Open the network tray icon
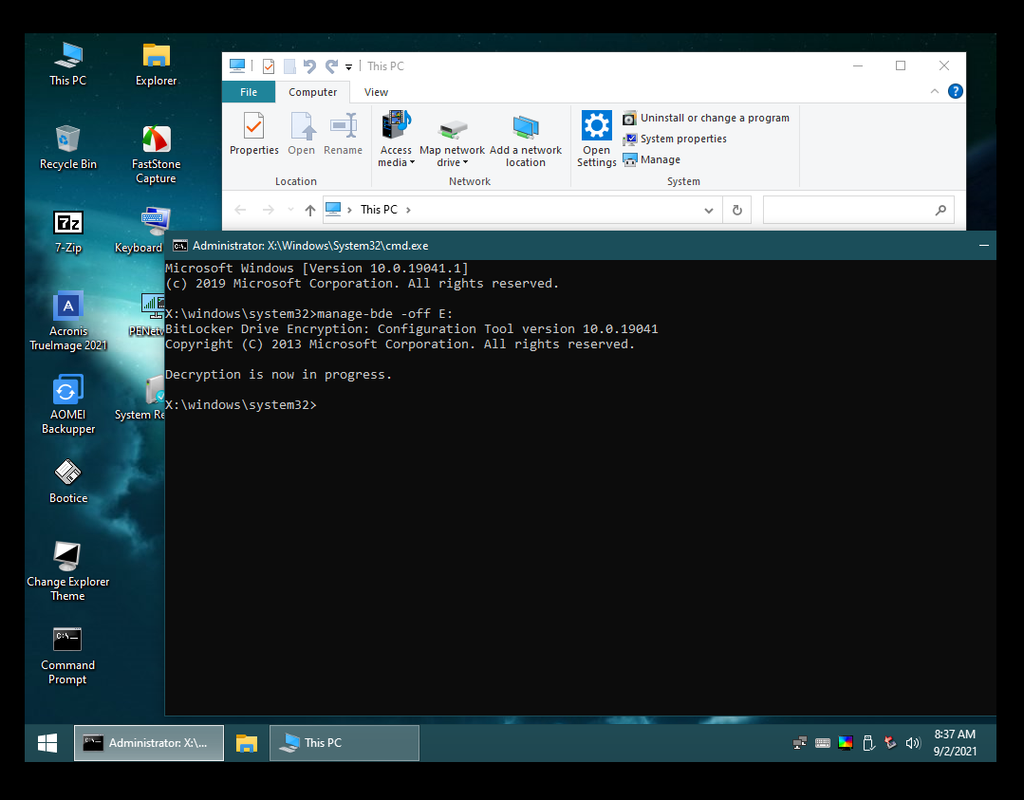The height and width of the screenshot is (800, 1024). click(799, 743)
